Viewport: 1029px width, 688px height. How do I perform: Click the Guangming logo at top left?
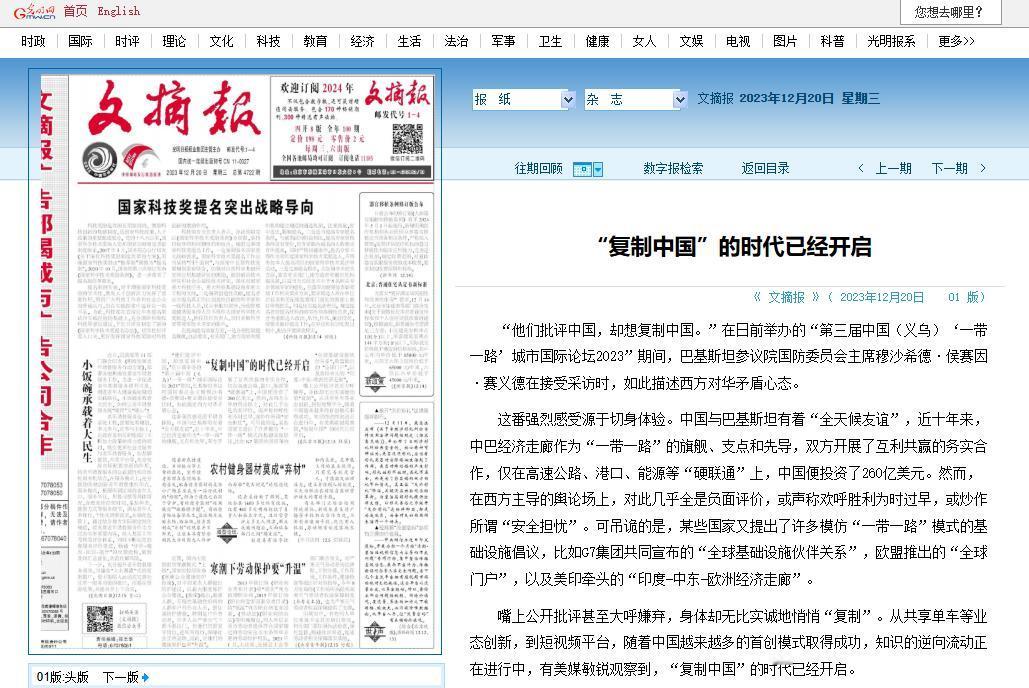coord(35,12)
